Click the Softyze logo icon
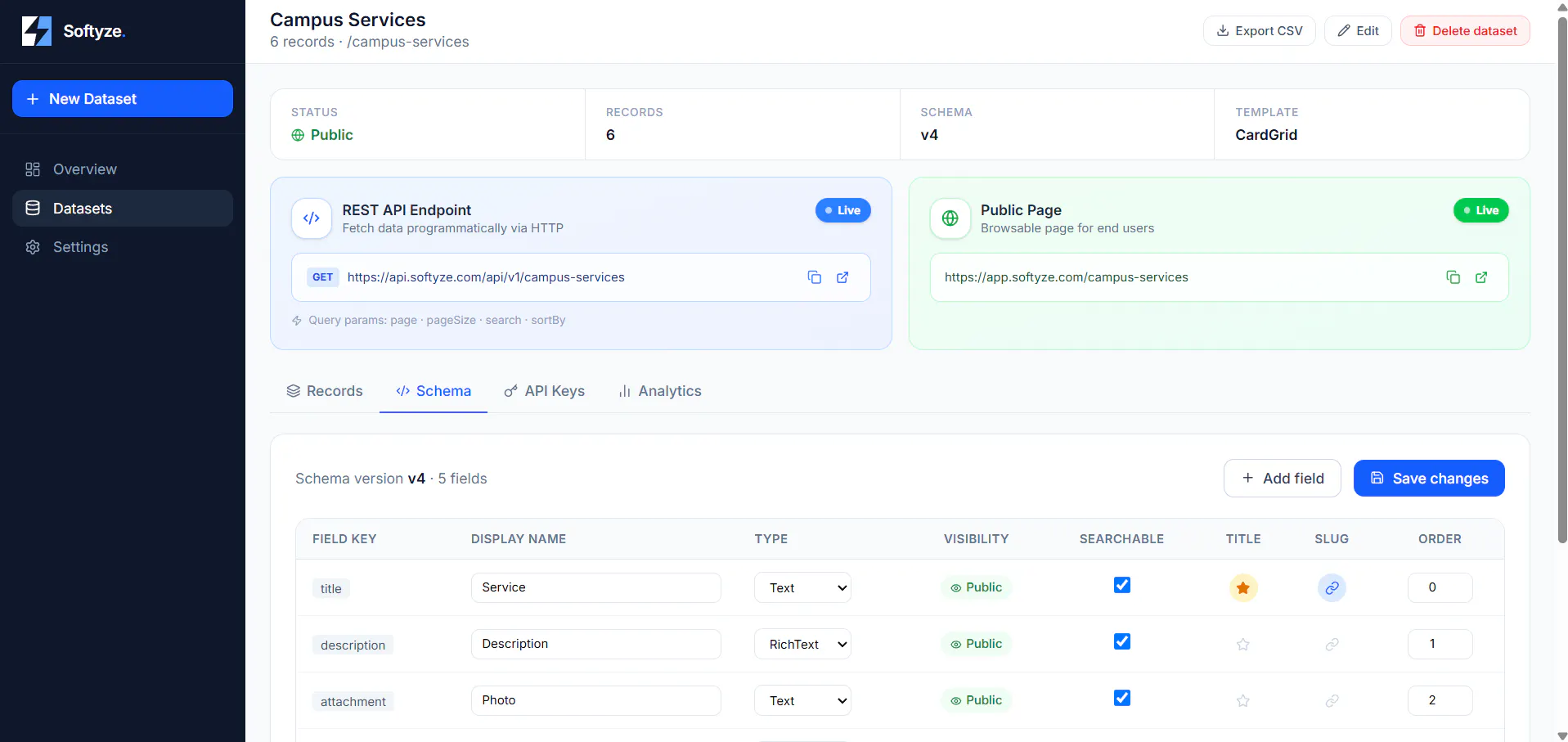1568x742 pixels. (x=37, y=31)
